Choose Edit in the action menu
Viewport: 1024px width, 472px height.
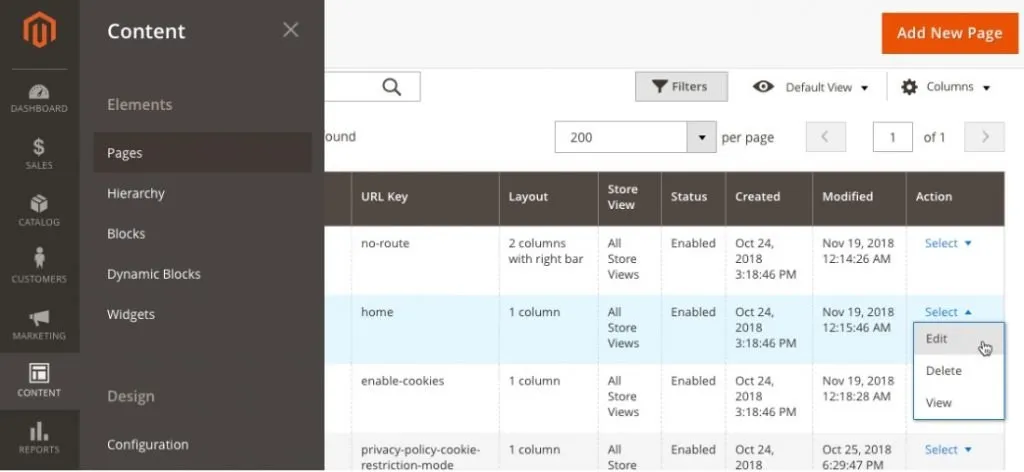[x=959, y=339]
